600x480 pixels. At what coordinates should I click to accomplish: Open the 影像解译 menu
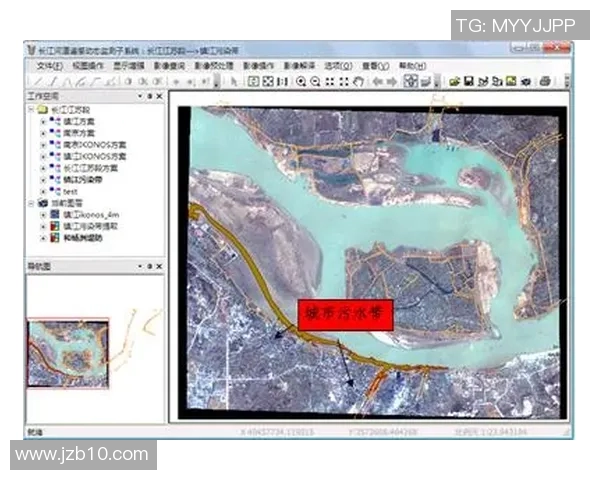[299, 66]
